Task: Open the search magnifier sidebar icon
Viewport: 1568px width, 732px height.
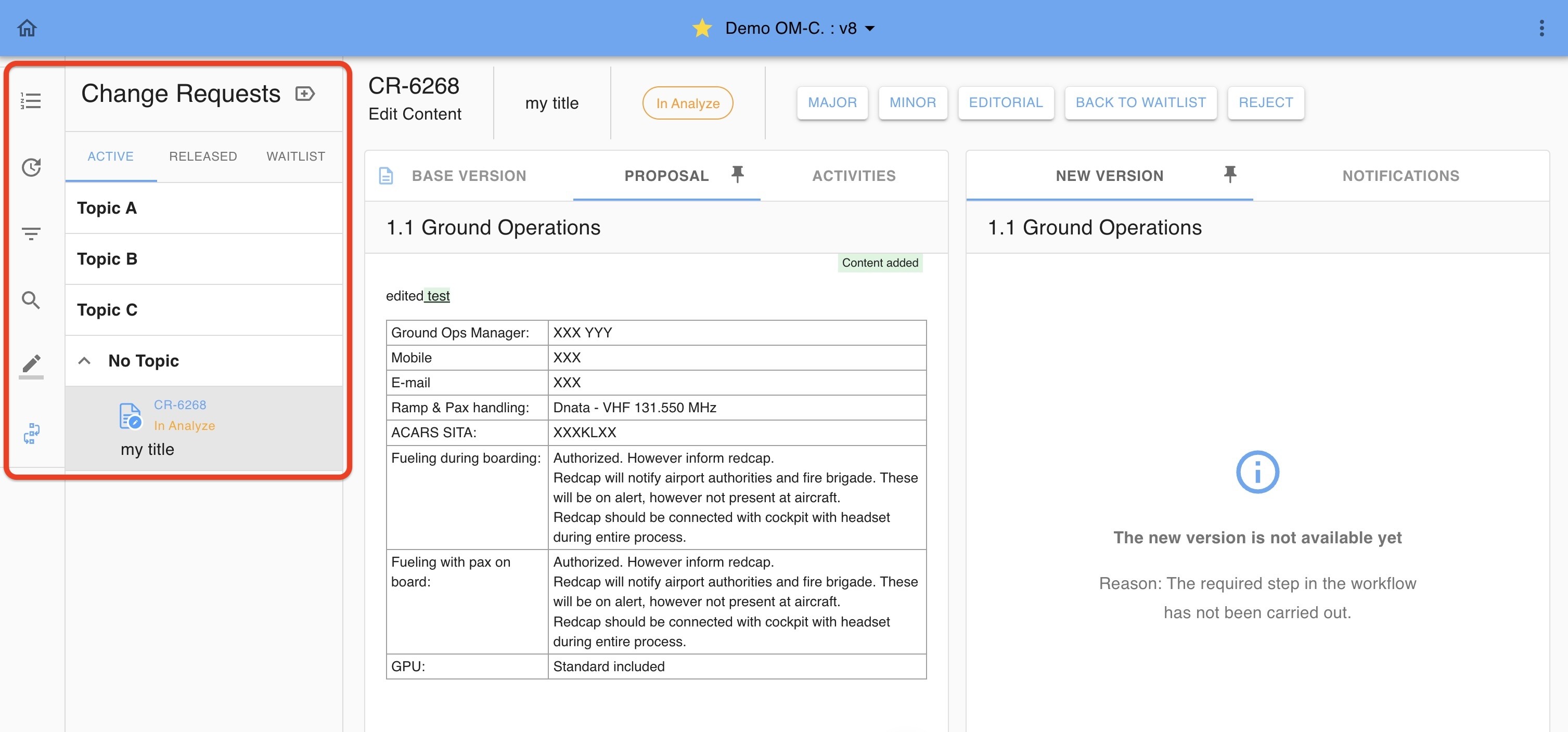Action: click(31, 300)
